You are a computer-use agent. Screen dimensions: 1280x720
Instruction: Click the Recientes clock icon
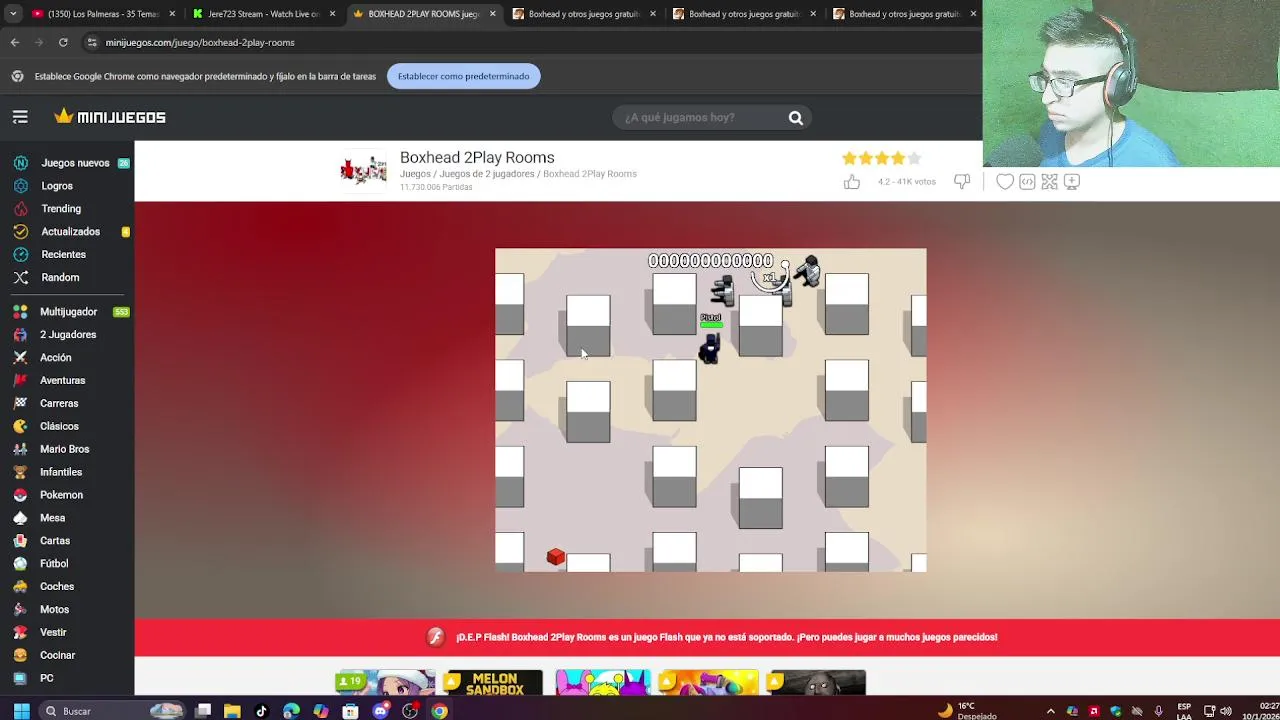pyautogui.click(x=20, y=255)
